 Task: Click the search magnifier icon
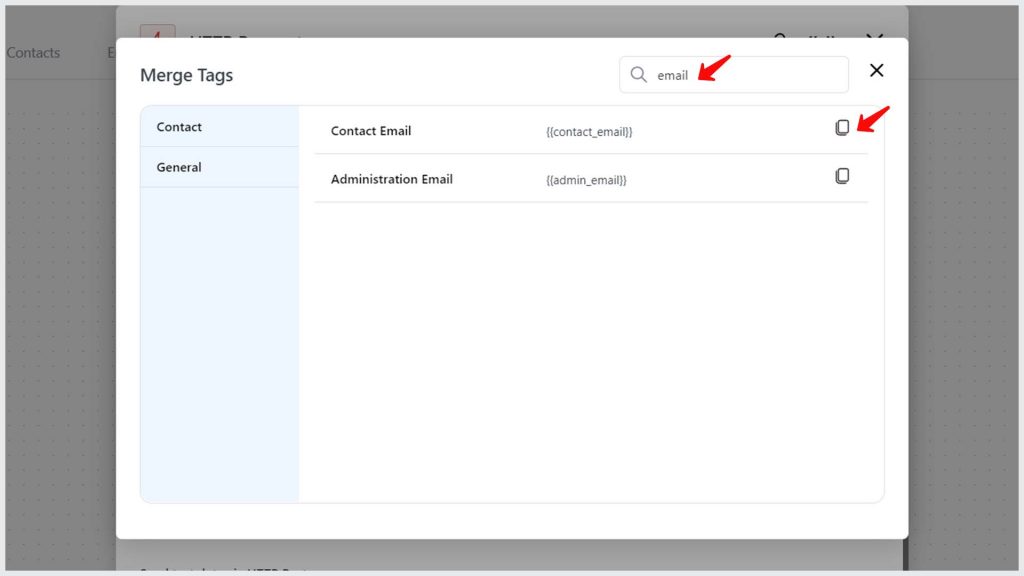pyautogui.click(x=639, y=75)
